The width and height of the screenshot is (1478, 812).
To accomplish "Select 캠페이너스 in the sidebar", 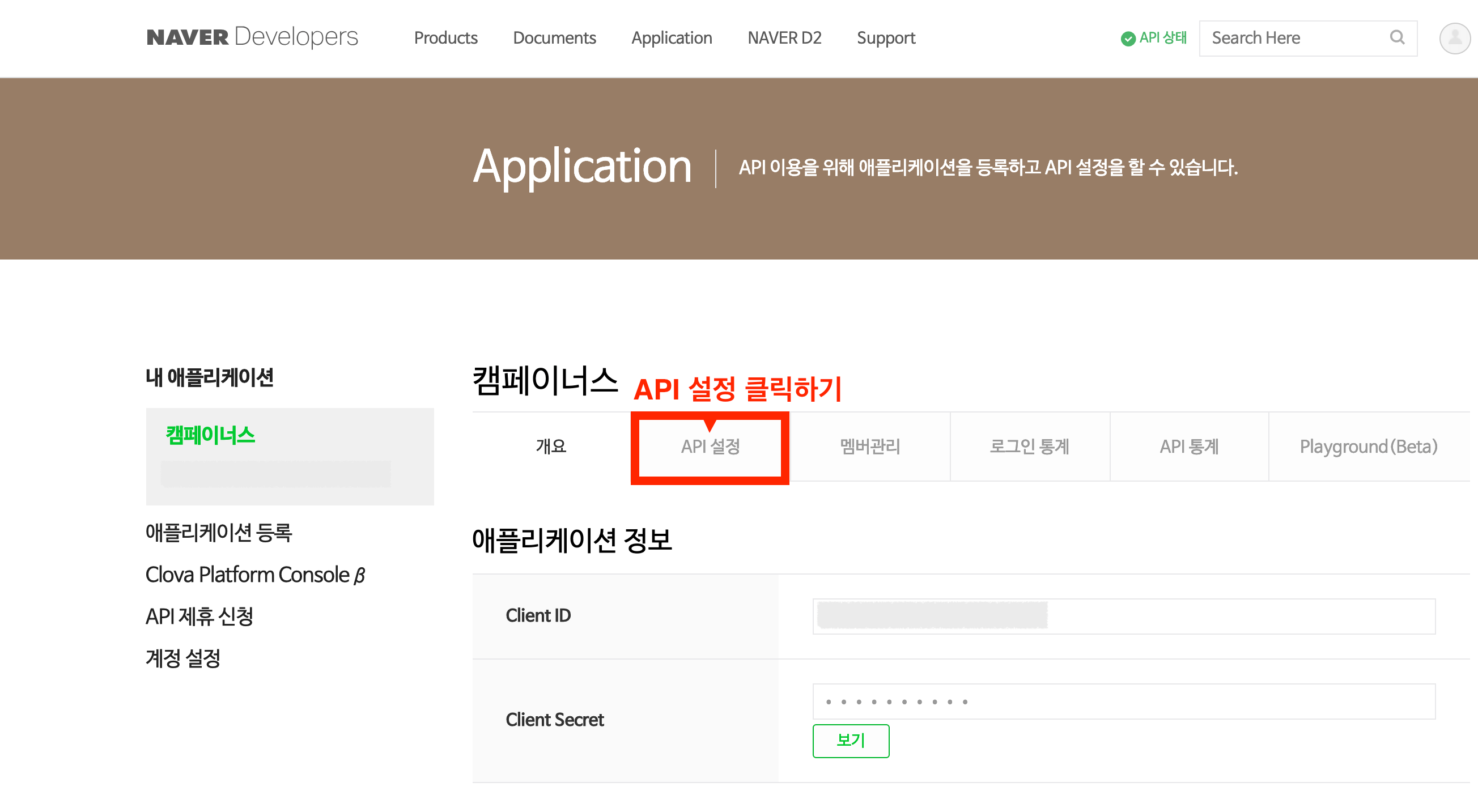I will [210, 435].
